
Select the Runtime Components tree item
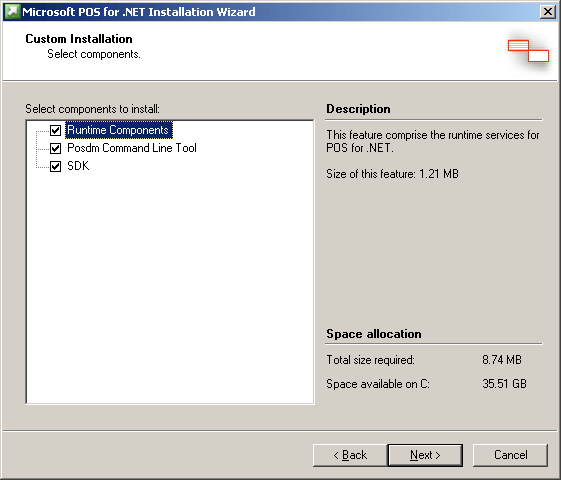tap(119, 130)
